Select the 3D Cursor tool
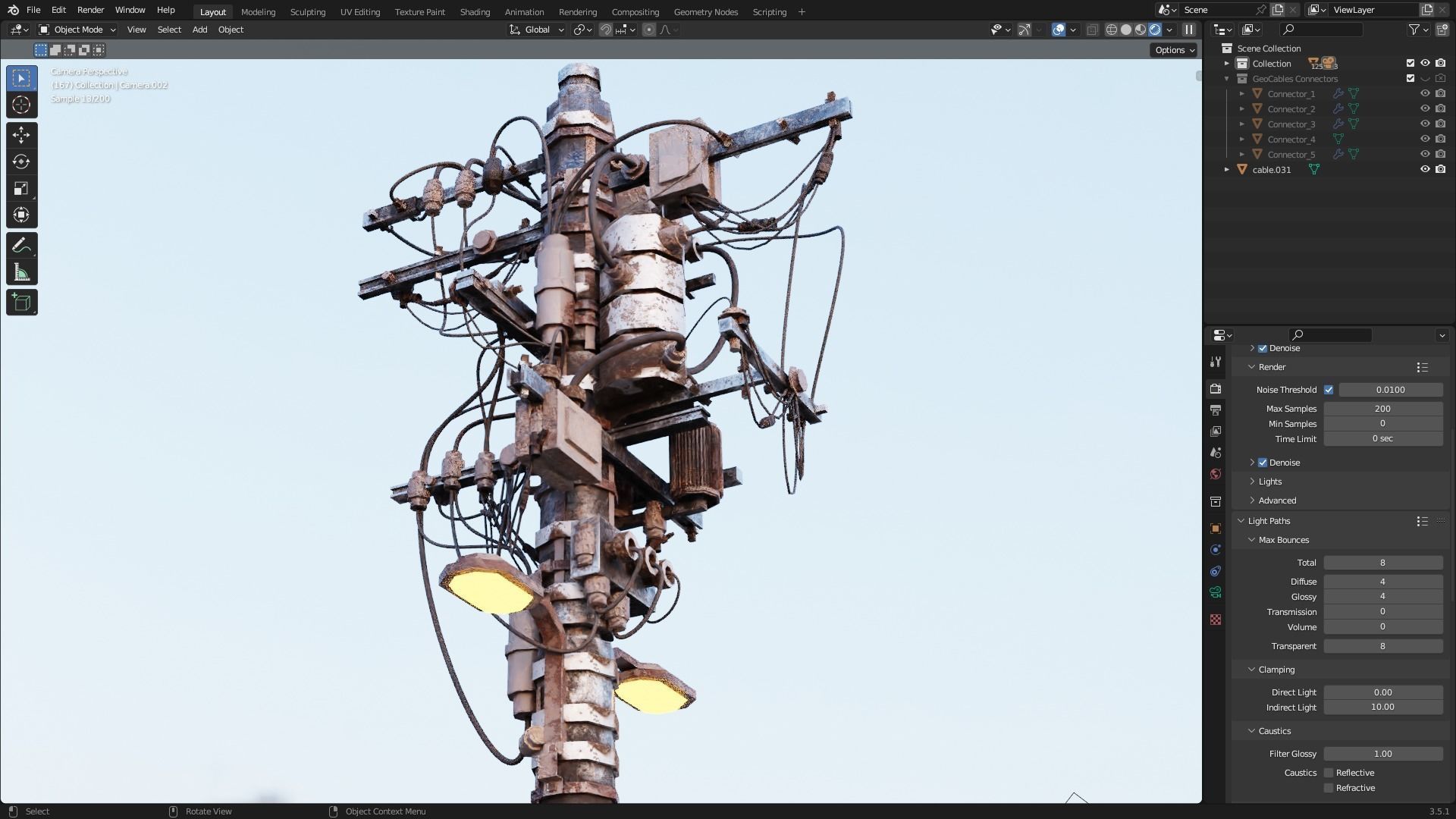The image size is (1456, 819). (x=21, y=105)
